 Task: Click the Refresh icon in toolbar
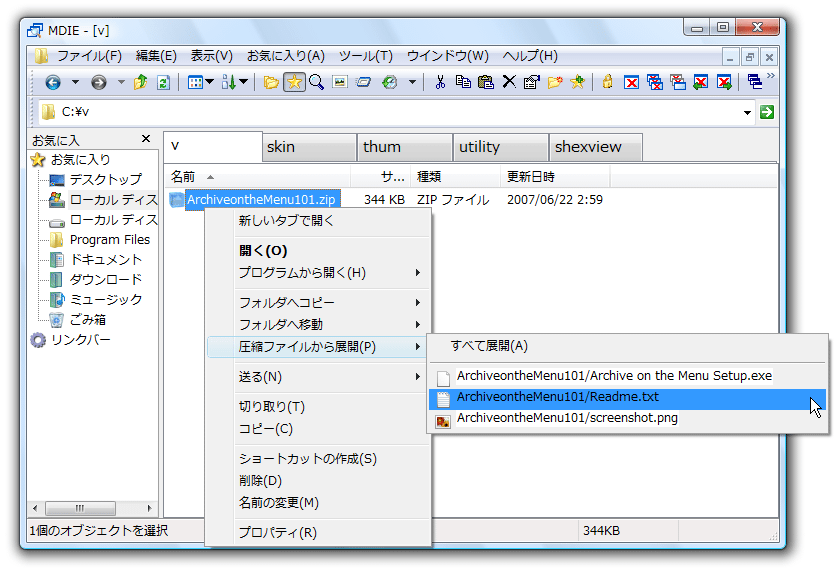tap(163, 82)
